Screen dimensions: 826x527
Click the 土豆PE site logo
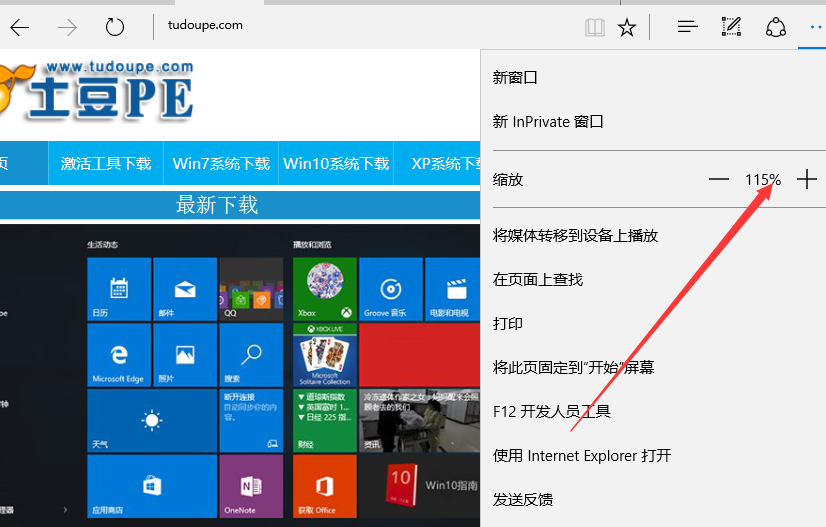click(x=97, y=91)
